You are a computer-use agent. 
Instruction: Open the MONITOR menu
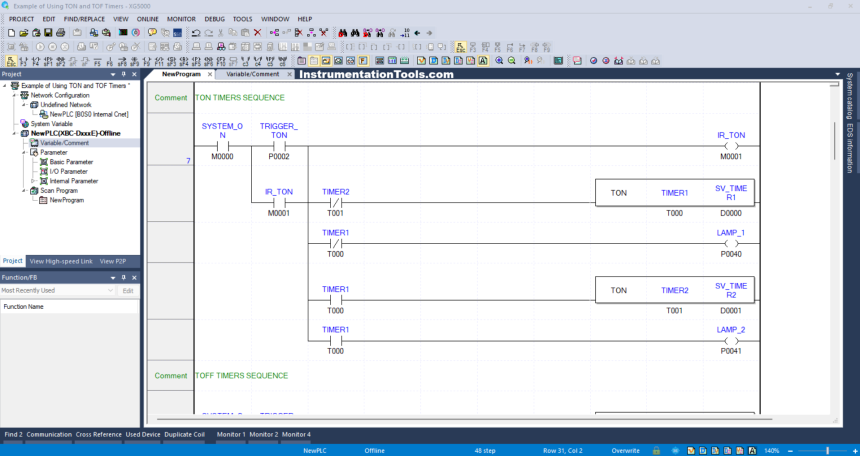point(181,19)
